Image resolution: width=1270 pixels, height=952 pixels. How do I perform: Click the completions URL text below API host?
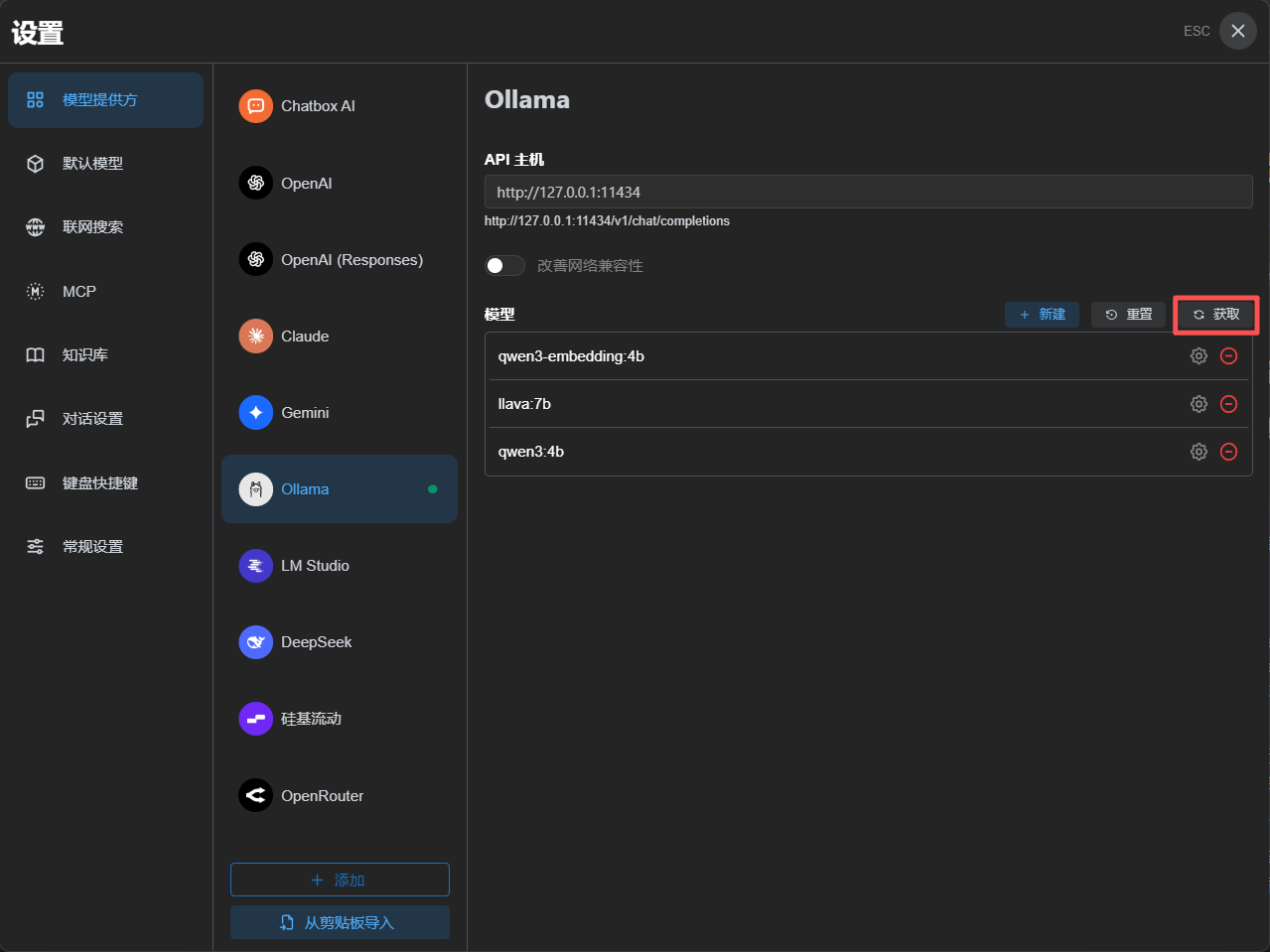tap(607, 221)
